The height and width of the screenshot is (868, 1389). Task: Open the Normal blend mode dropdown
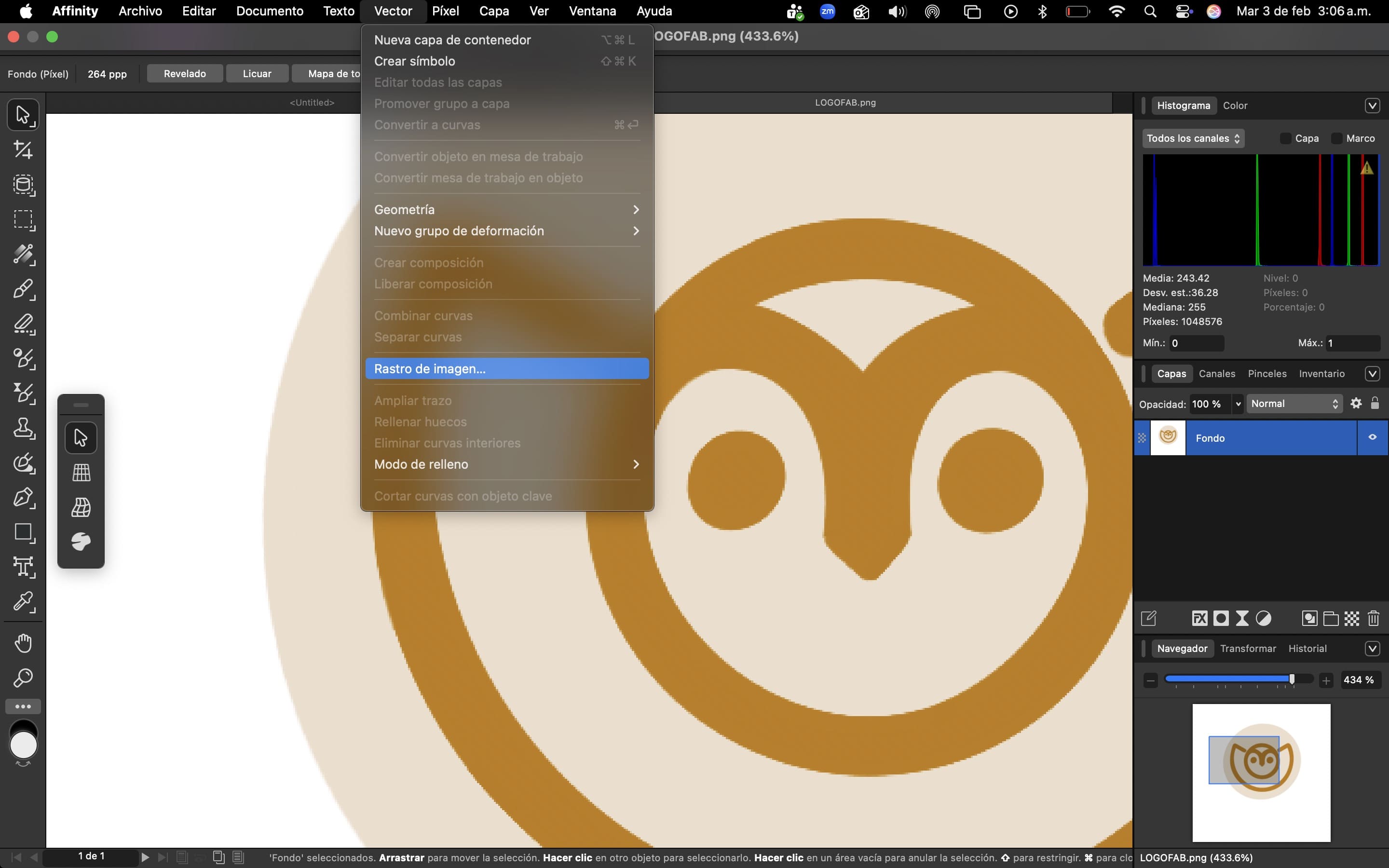1294,404
